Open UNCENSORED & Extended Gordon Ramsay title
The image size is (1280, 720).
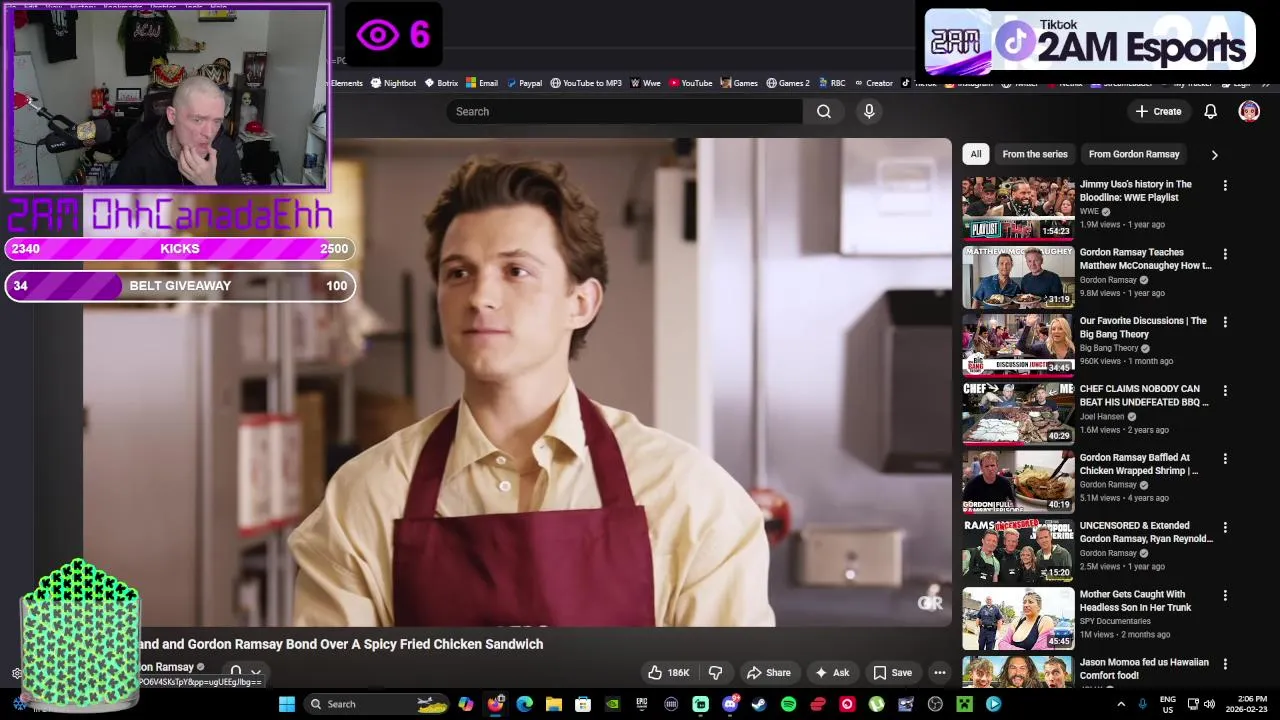(1146, 532)
